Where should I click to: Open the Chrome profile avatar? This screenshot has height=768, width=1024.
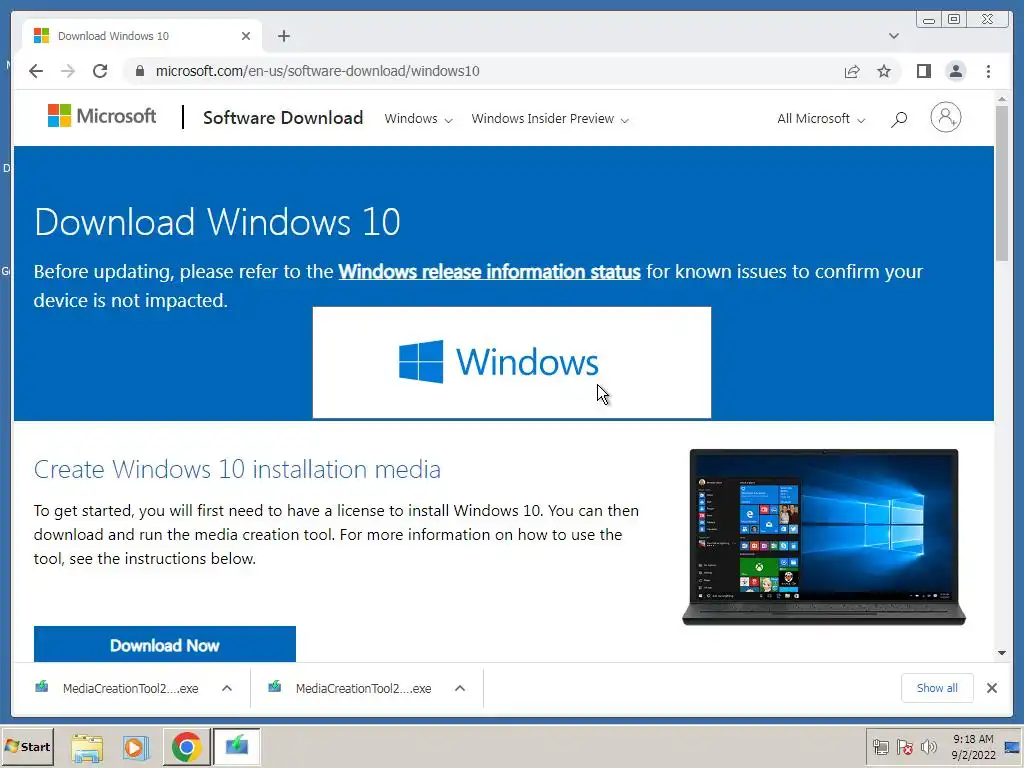[956, 71]
